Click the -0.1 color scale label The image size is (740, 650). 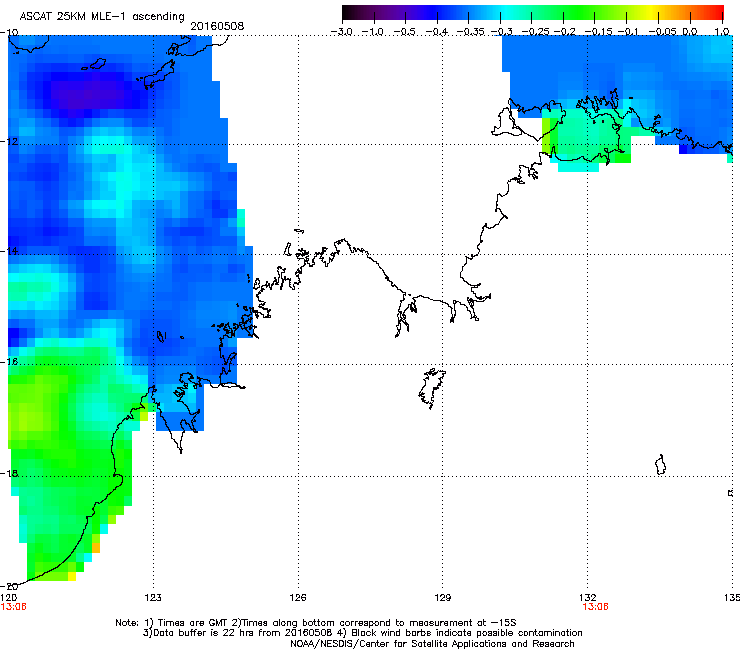coord(628,32)
